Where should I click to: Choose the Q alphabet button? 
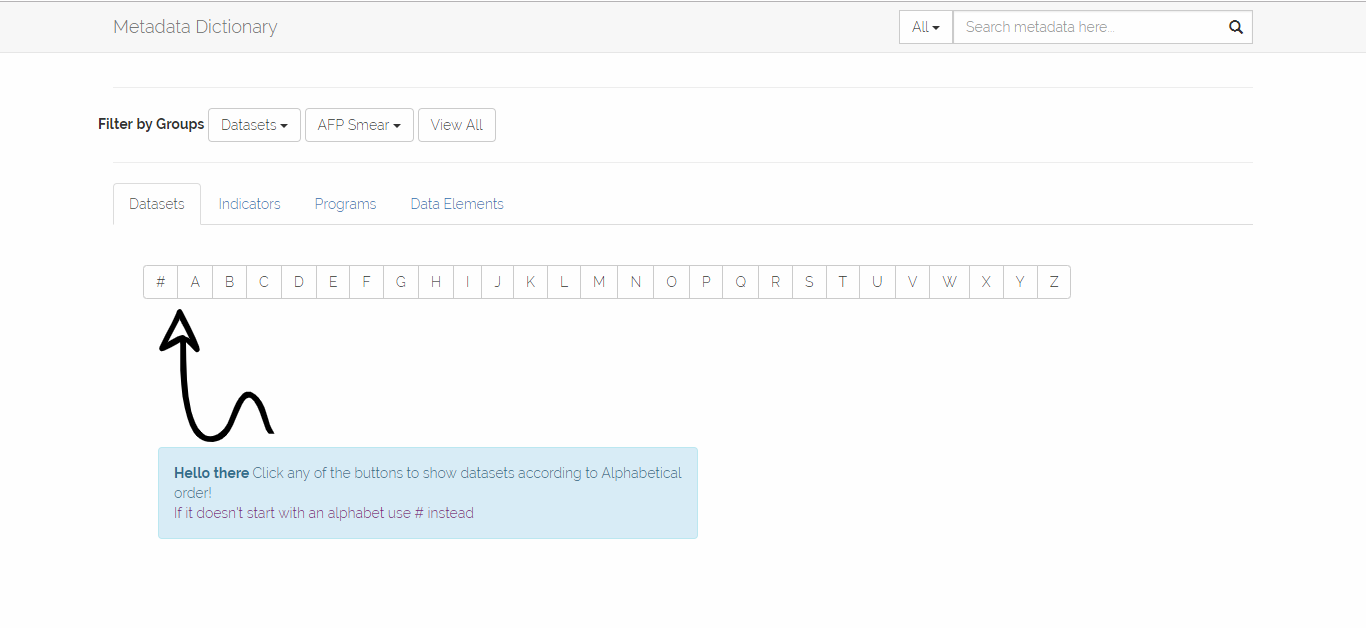[741, 282]
